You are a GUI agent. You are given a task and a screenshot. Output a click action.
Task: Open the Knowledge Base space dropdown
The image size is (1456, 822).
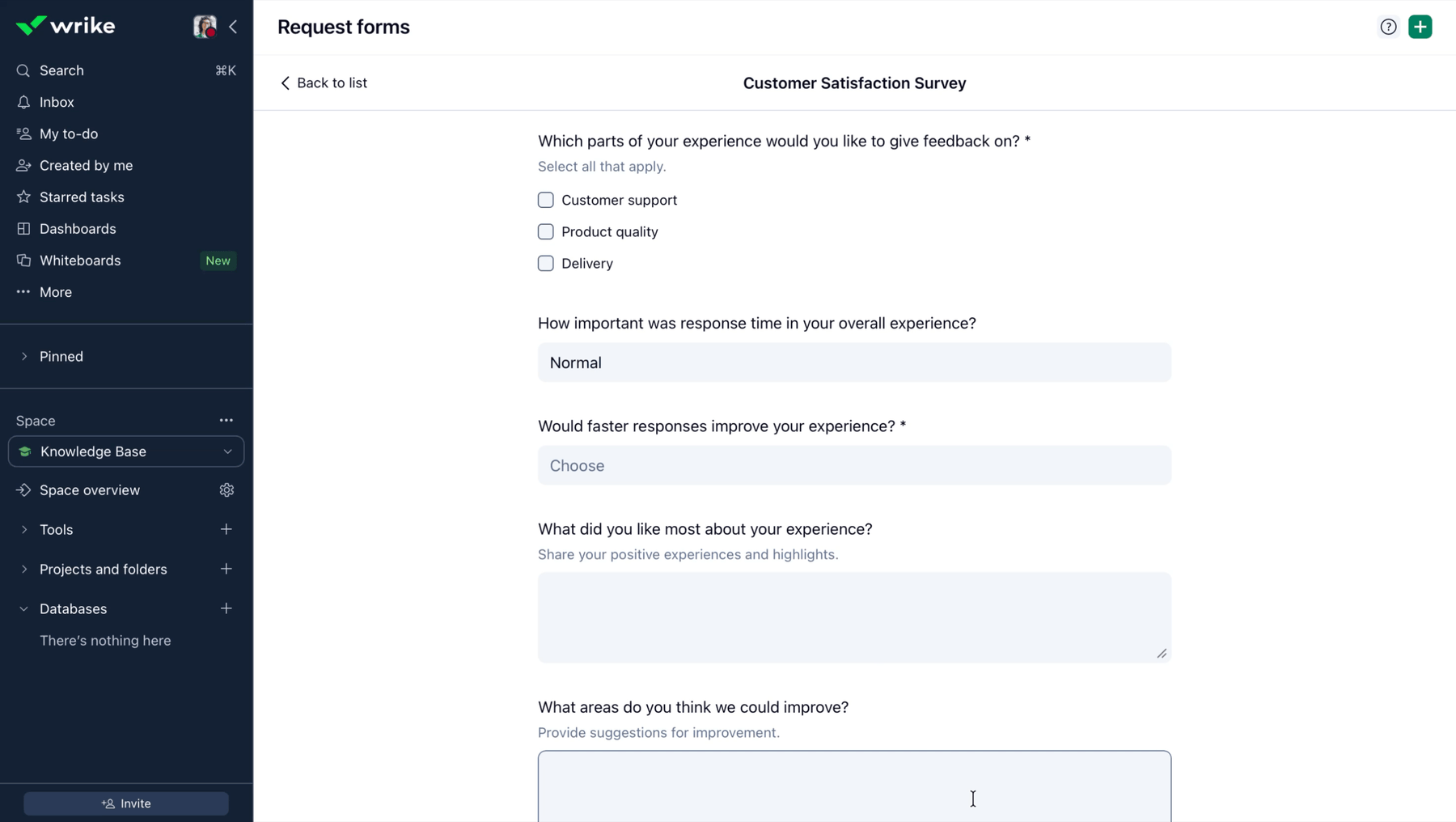pos(126,451)
